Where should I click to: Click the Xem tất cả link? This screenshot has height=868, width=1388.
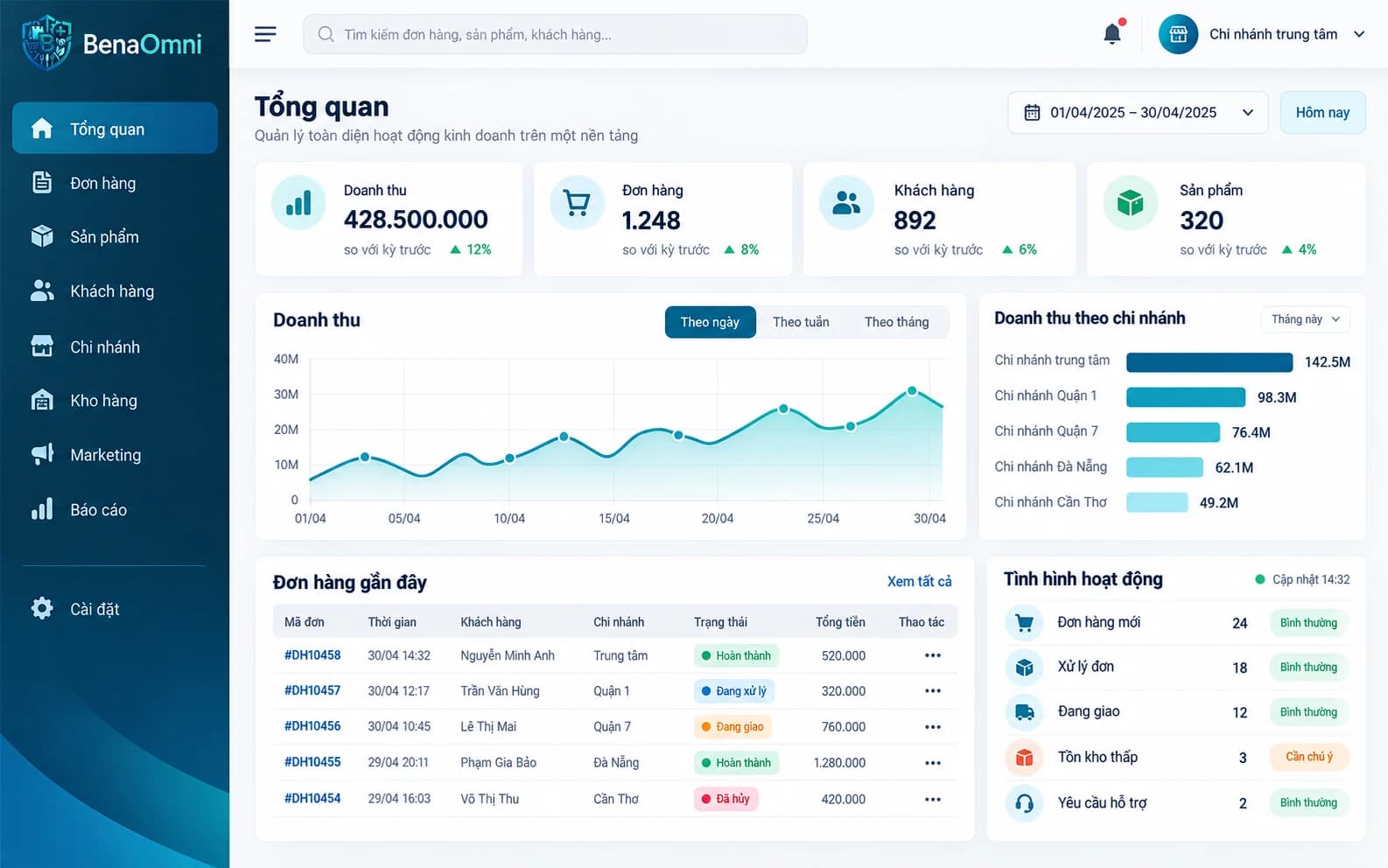919,582
